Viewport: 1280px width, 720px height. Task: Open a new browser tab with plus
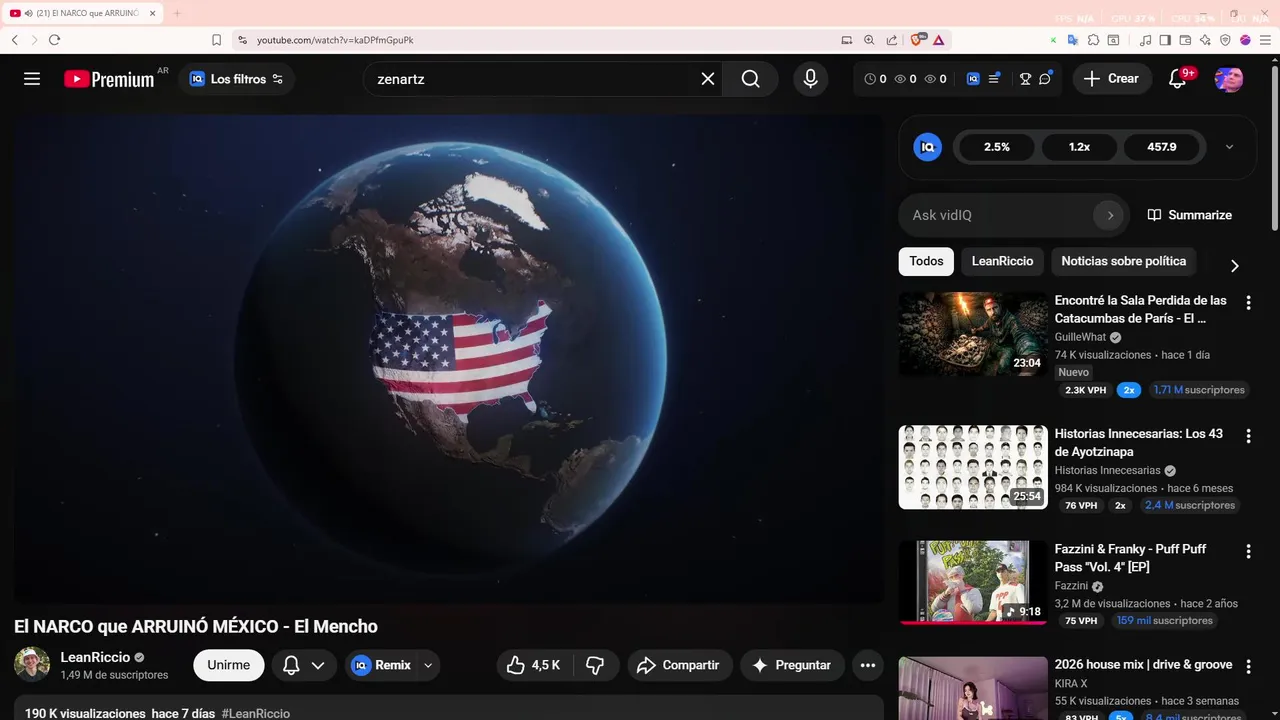coord(177,13)
